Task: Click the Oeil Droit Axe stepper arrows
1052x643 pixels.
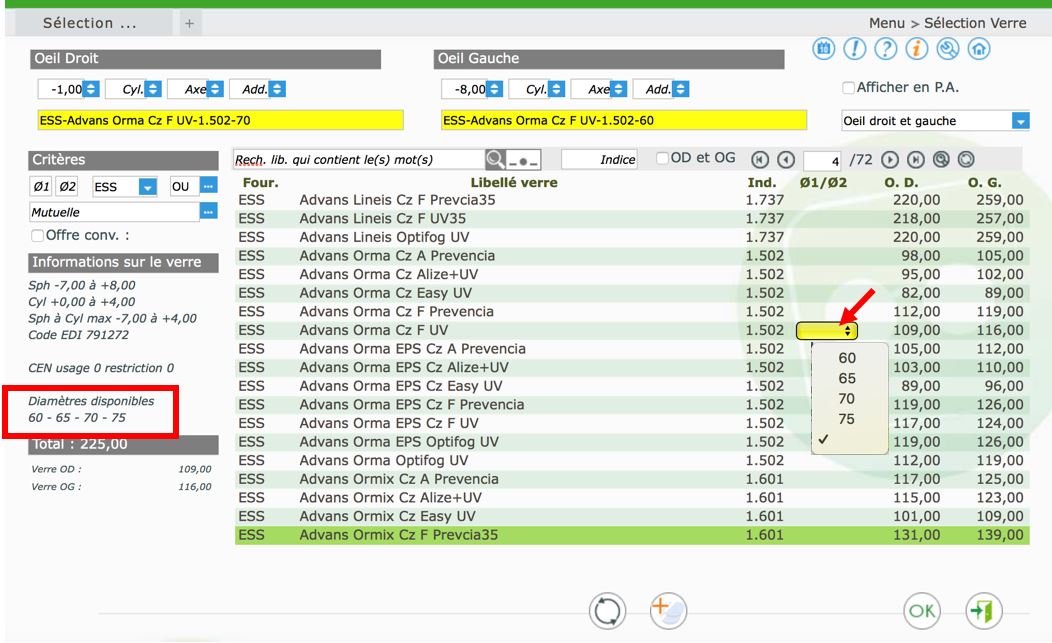Action: pyautogui.click(x=215, y=89)
